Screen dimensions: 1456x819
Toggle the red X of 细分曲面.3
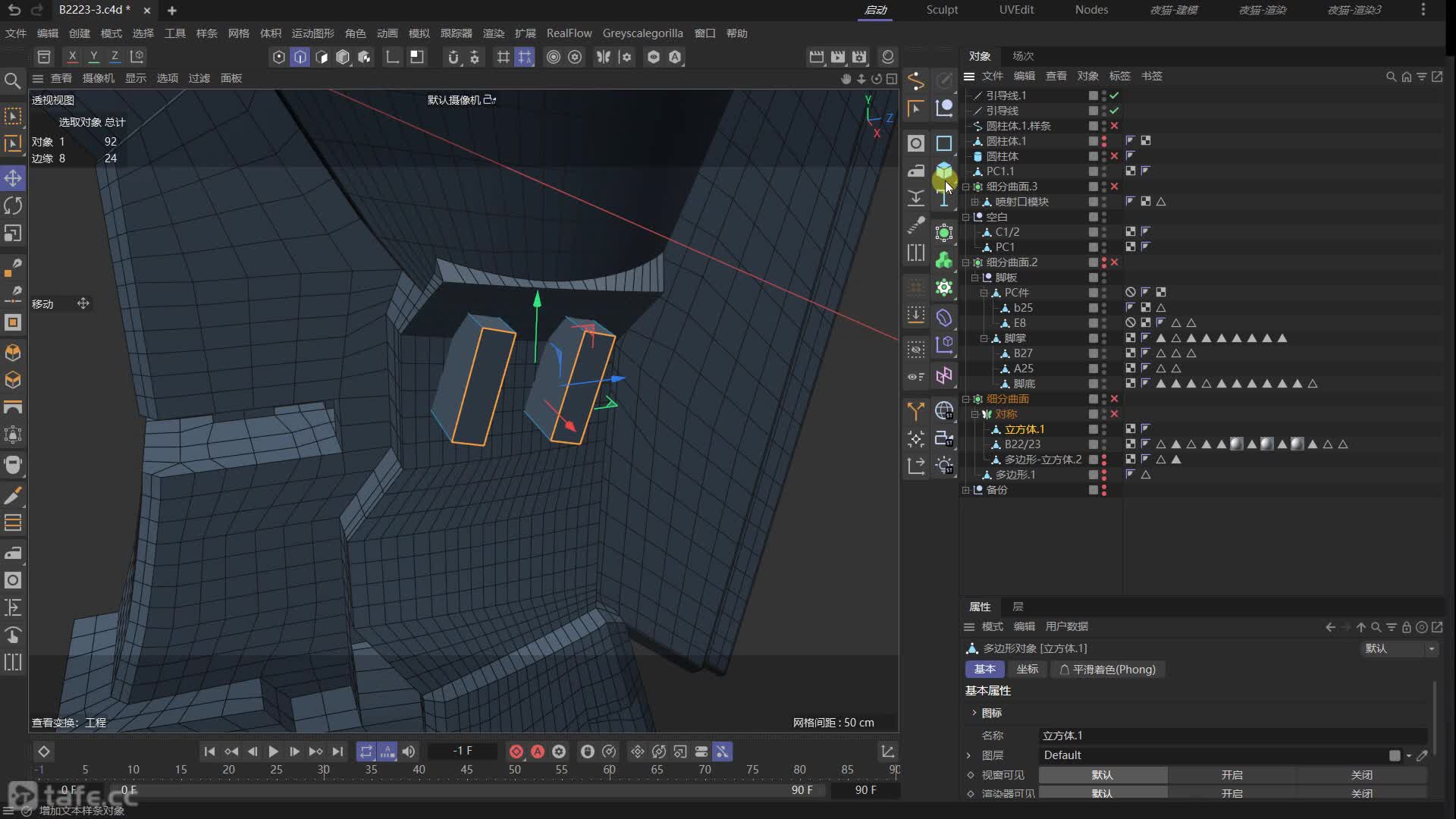click(x=1114, y=187)
